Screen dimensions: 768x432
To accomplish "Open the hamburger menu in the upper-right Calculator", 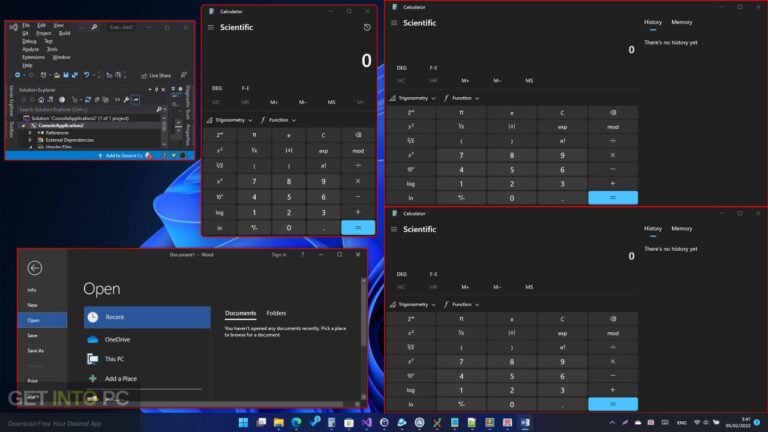I will (394, 23).
